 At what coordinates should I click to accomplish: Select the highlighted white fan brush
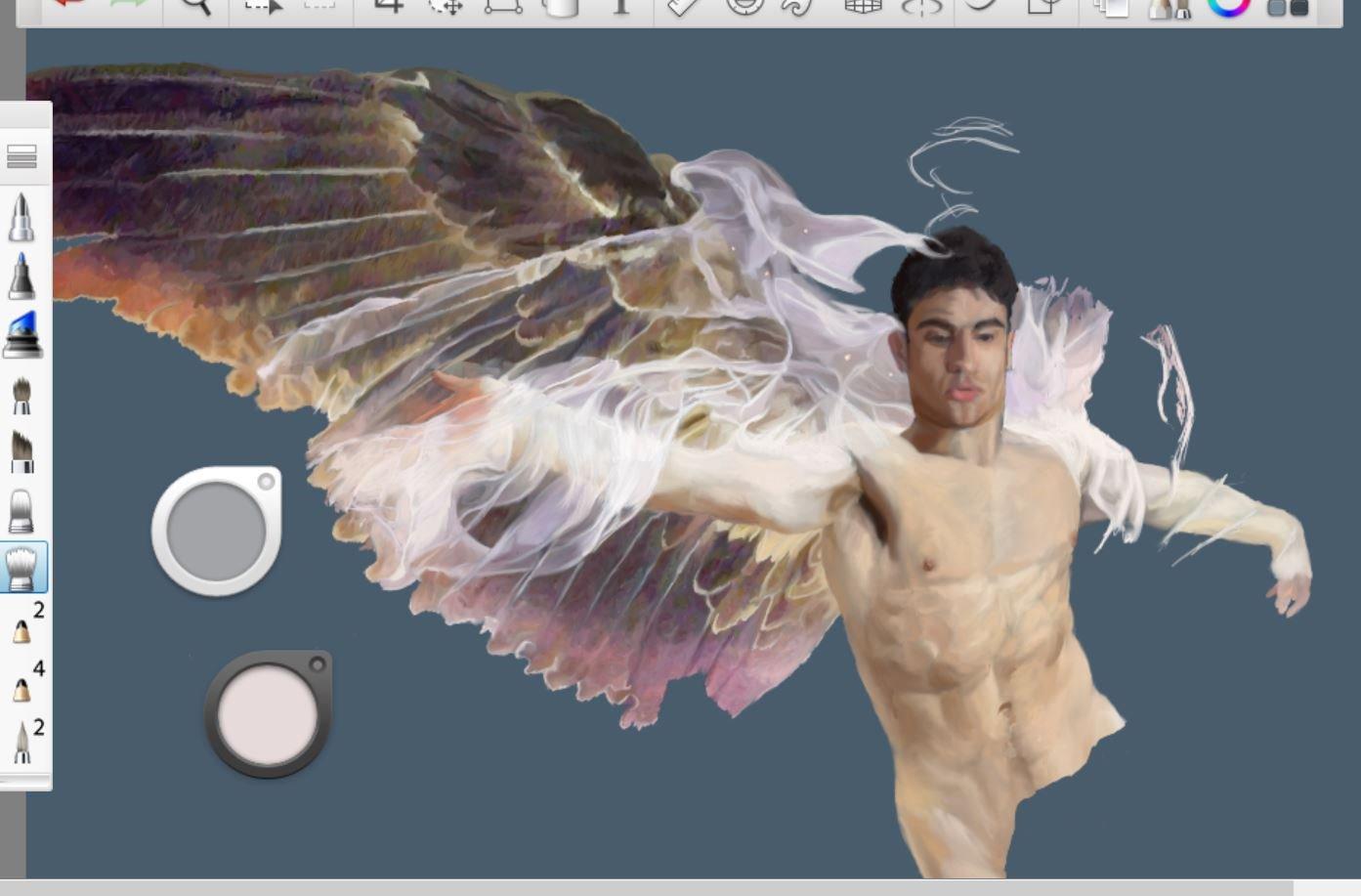[x=21, y=569]
